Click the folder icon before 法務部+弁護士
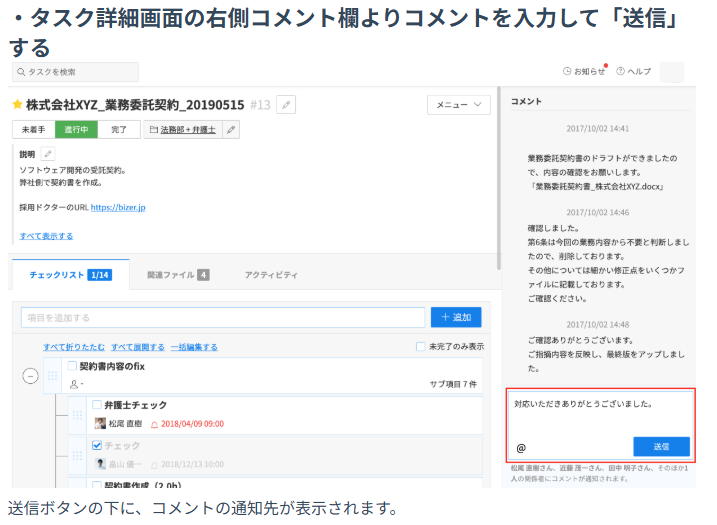 coord(154,130)
